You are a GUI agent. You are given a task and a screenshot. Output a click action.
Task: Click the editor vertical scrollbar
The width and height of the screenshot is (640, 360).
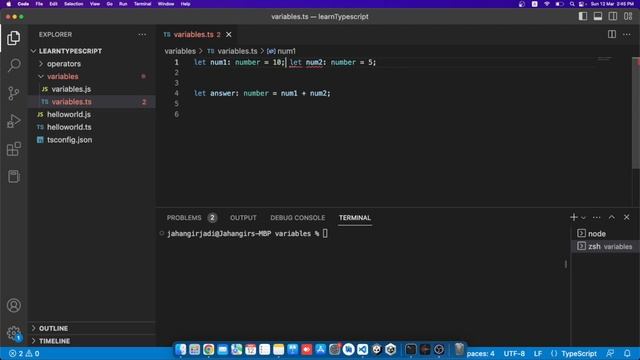pos(636,113)
